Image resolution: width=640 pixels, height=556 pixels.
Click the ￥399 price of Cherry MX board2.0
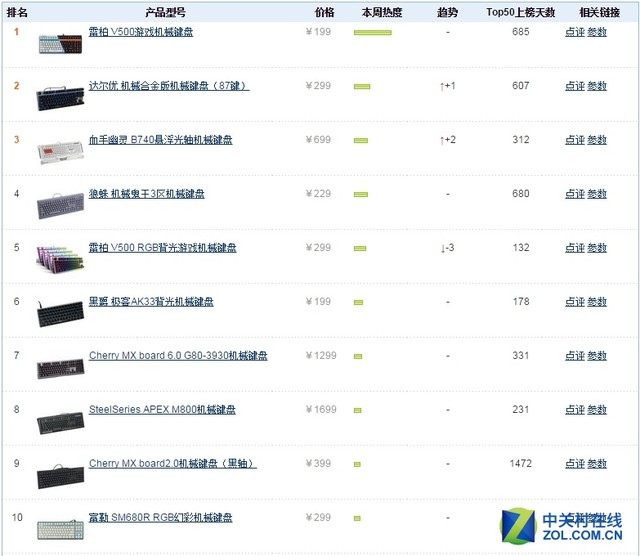tap(318, 463)
